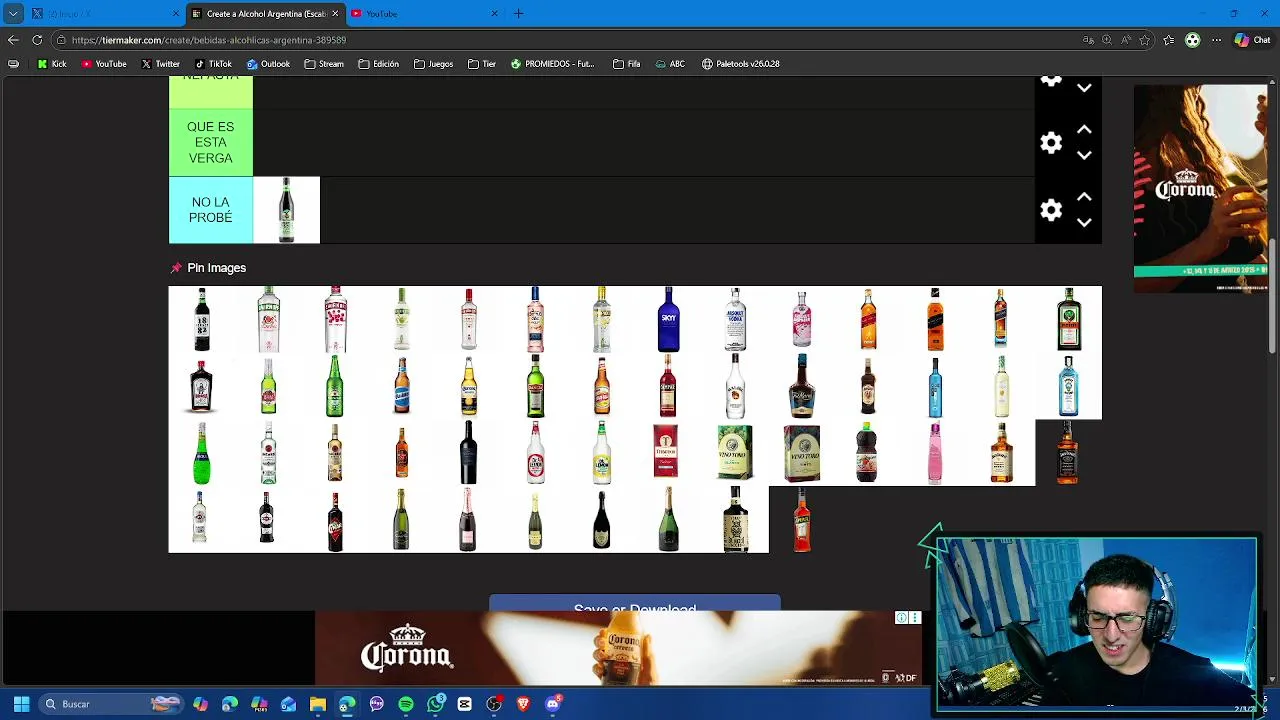Go back to previous page

coord(13,40)
